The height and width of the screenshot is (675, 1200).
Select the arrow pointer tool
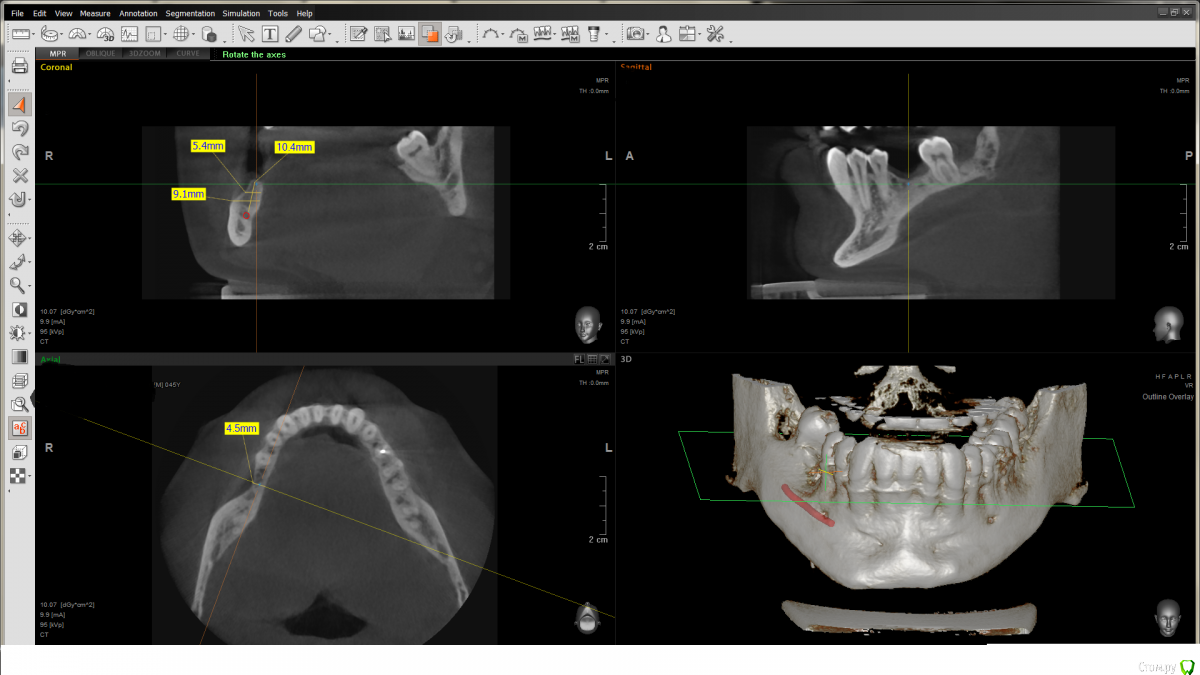246,34
